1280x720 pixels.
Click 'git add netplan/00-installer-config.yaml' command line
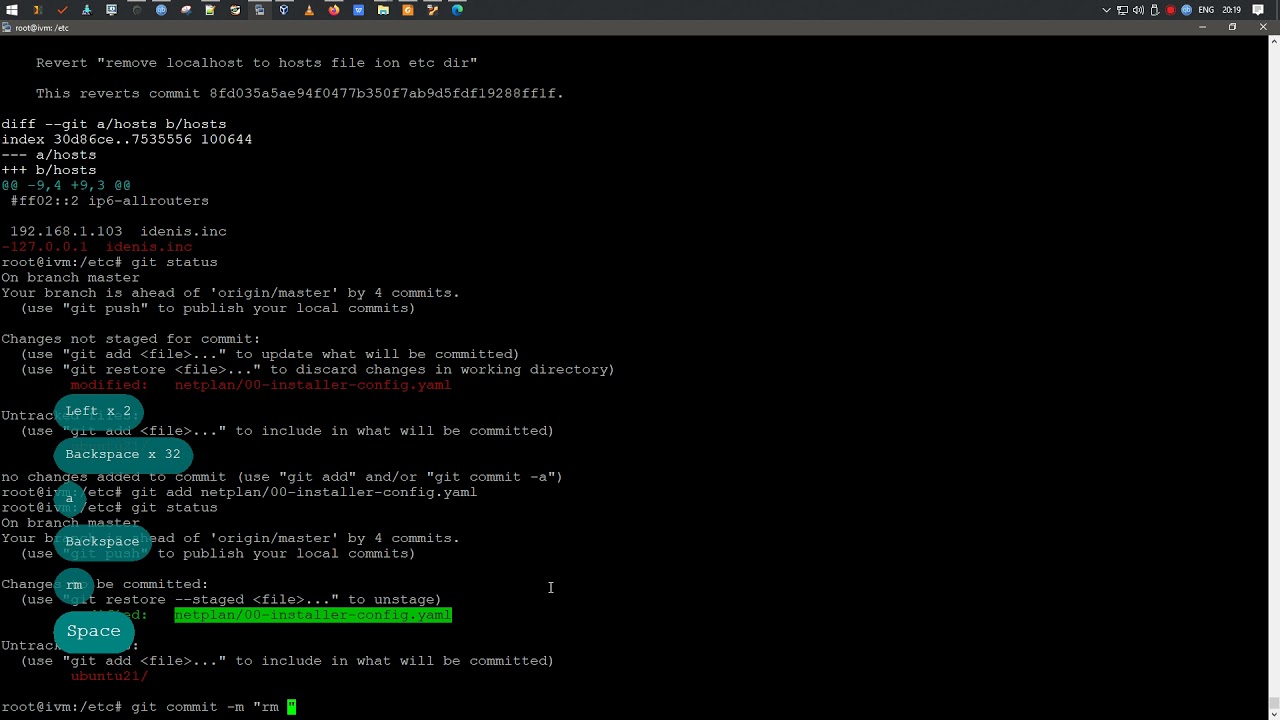pos(239,492)
